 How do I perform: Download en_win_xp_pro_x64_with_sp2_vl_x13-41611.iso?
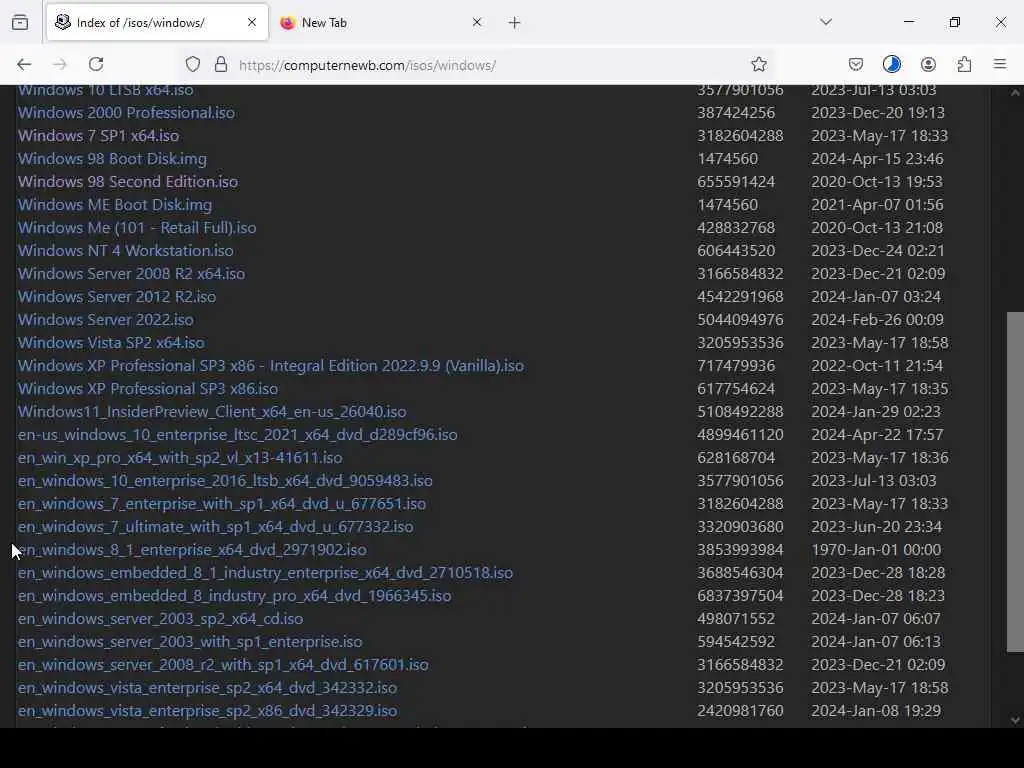(x=180, y=457)
